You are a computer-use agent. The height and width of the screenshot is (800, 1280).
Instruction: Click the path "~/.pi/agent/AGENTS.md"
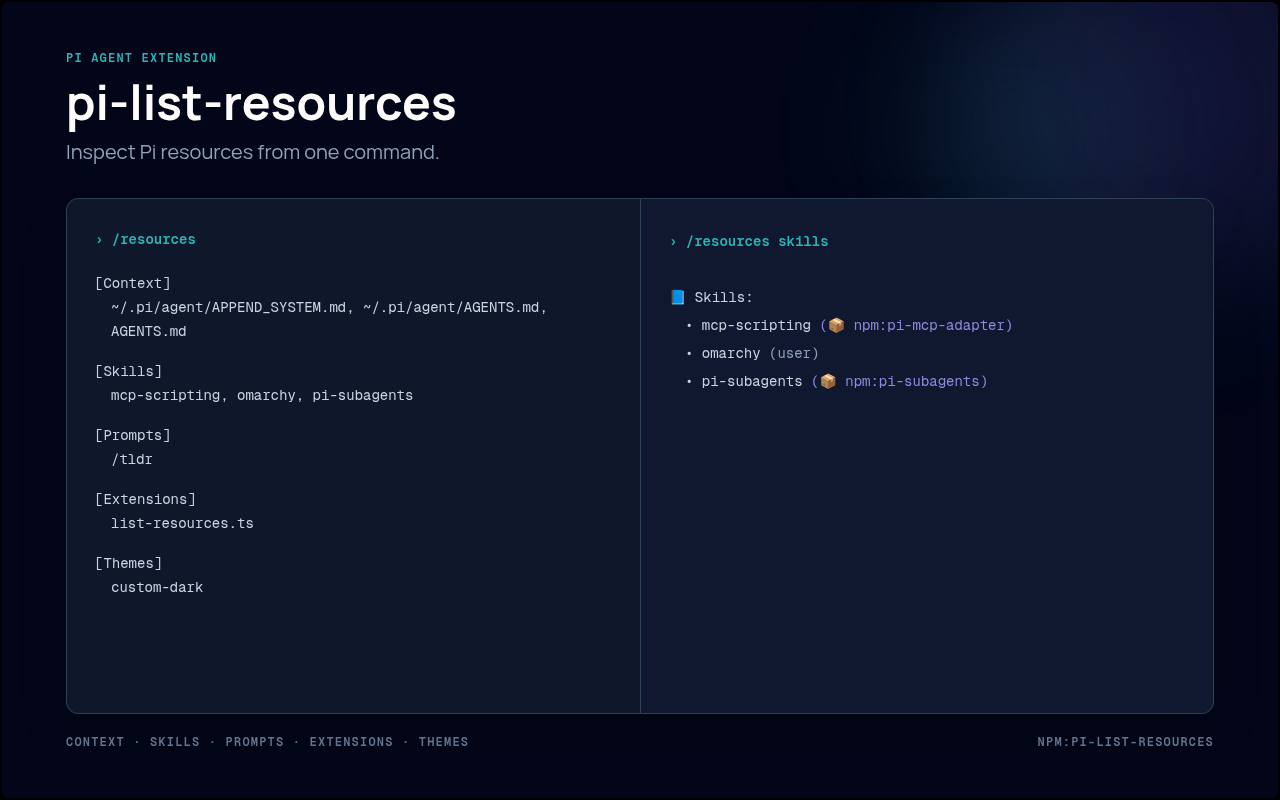point(451,308)
